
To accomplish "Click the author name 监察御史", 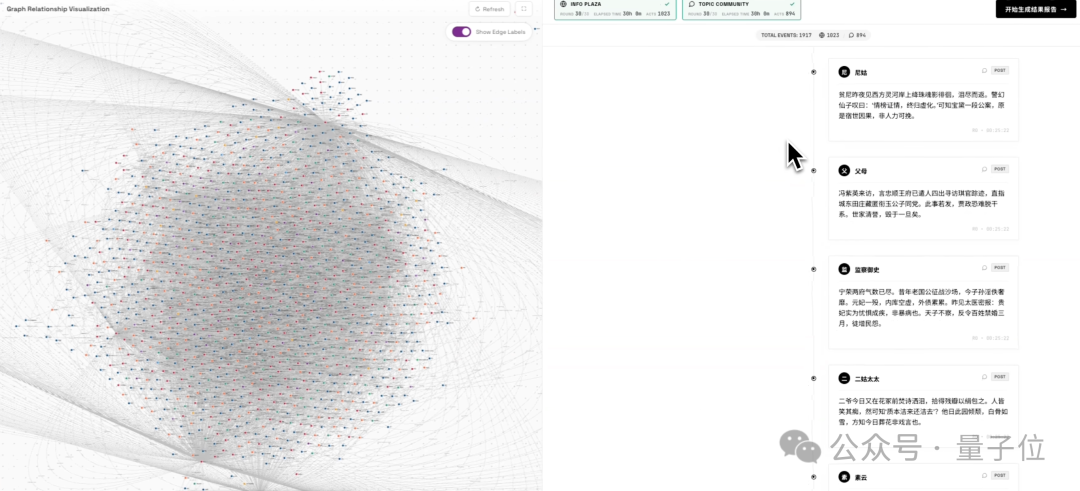I will 866,270.
